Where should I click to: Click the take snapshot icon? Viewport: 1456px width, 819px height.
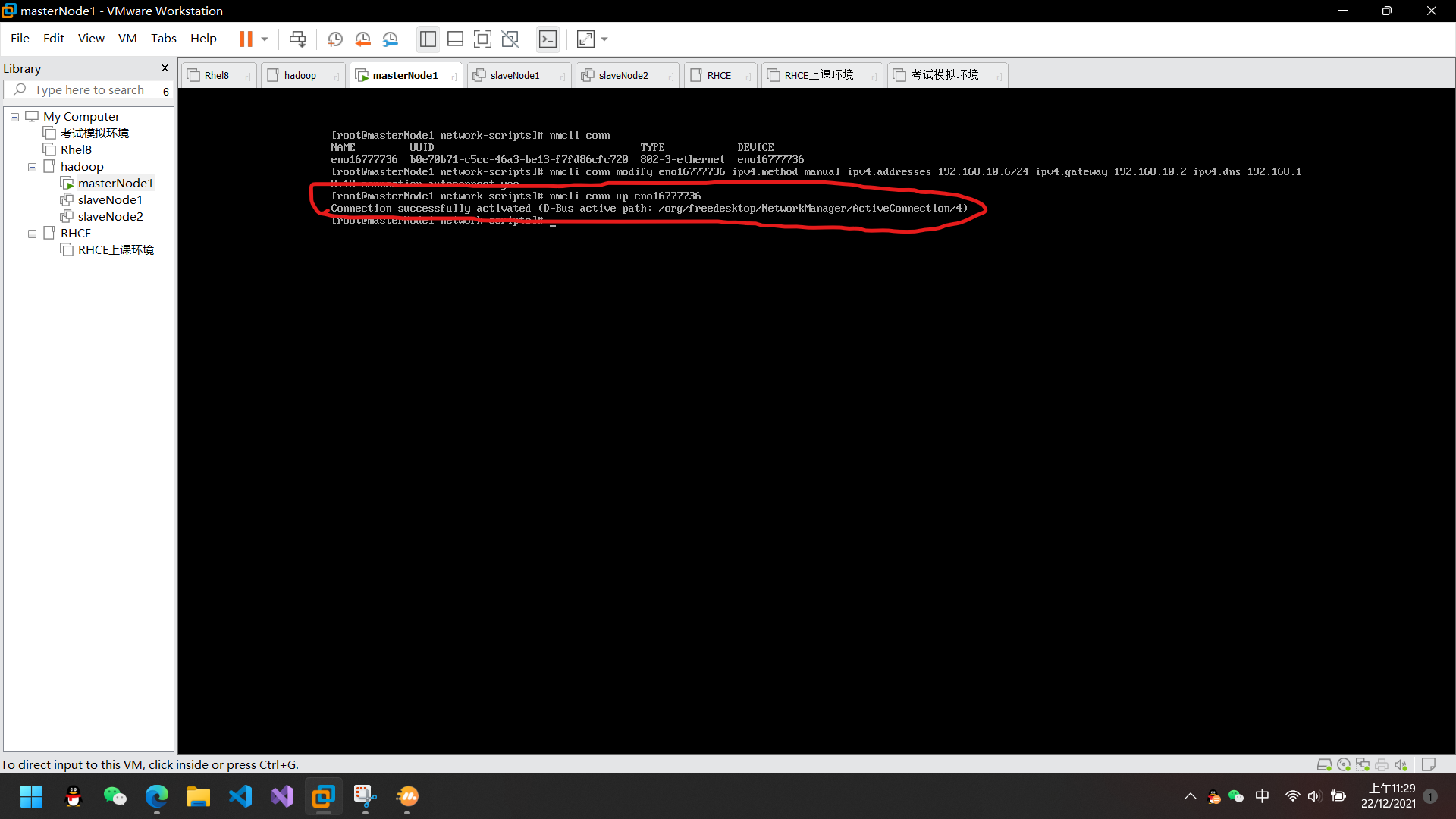click(336, 39)
